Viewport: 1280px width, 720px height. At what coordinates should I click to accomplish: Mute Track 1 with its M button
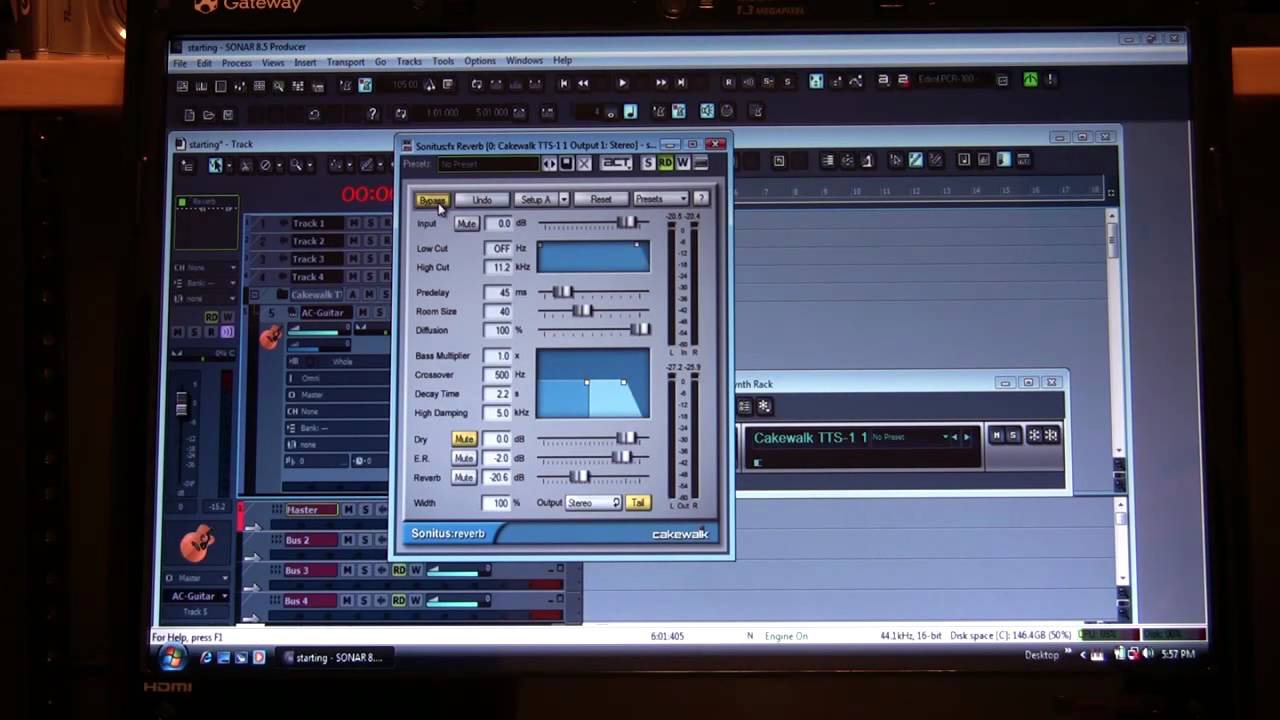click(354, 223)
